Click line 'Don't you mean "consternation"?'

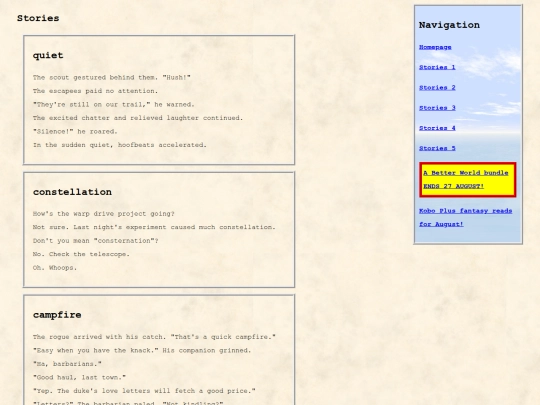pyautogui.click(x=95, y=241)
